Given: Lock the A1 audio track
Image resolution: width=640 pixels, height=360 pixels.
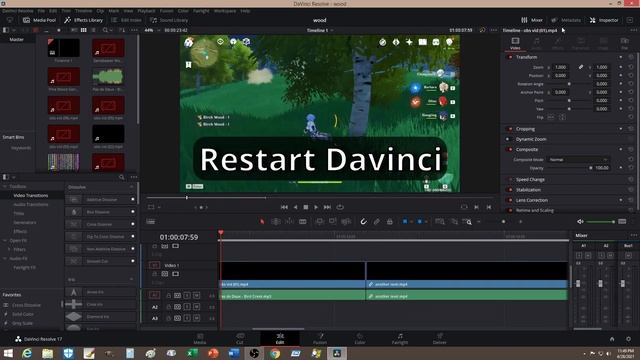Looking at the screenshot, I should click(x=168, y=296).
